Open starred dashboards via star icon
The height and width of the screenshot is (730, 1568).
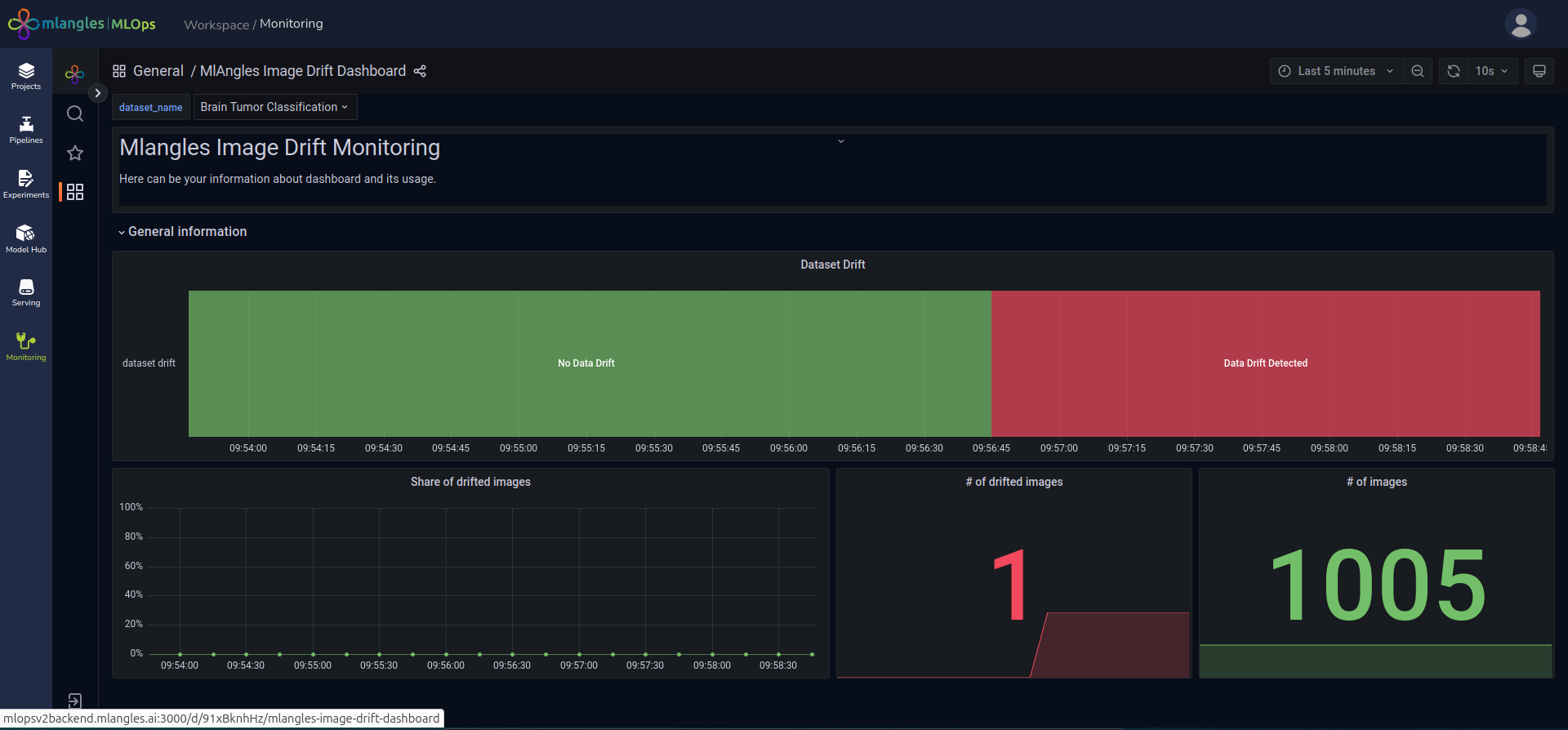pyautogui.click(x=75, y=154)
